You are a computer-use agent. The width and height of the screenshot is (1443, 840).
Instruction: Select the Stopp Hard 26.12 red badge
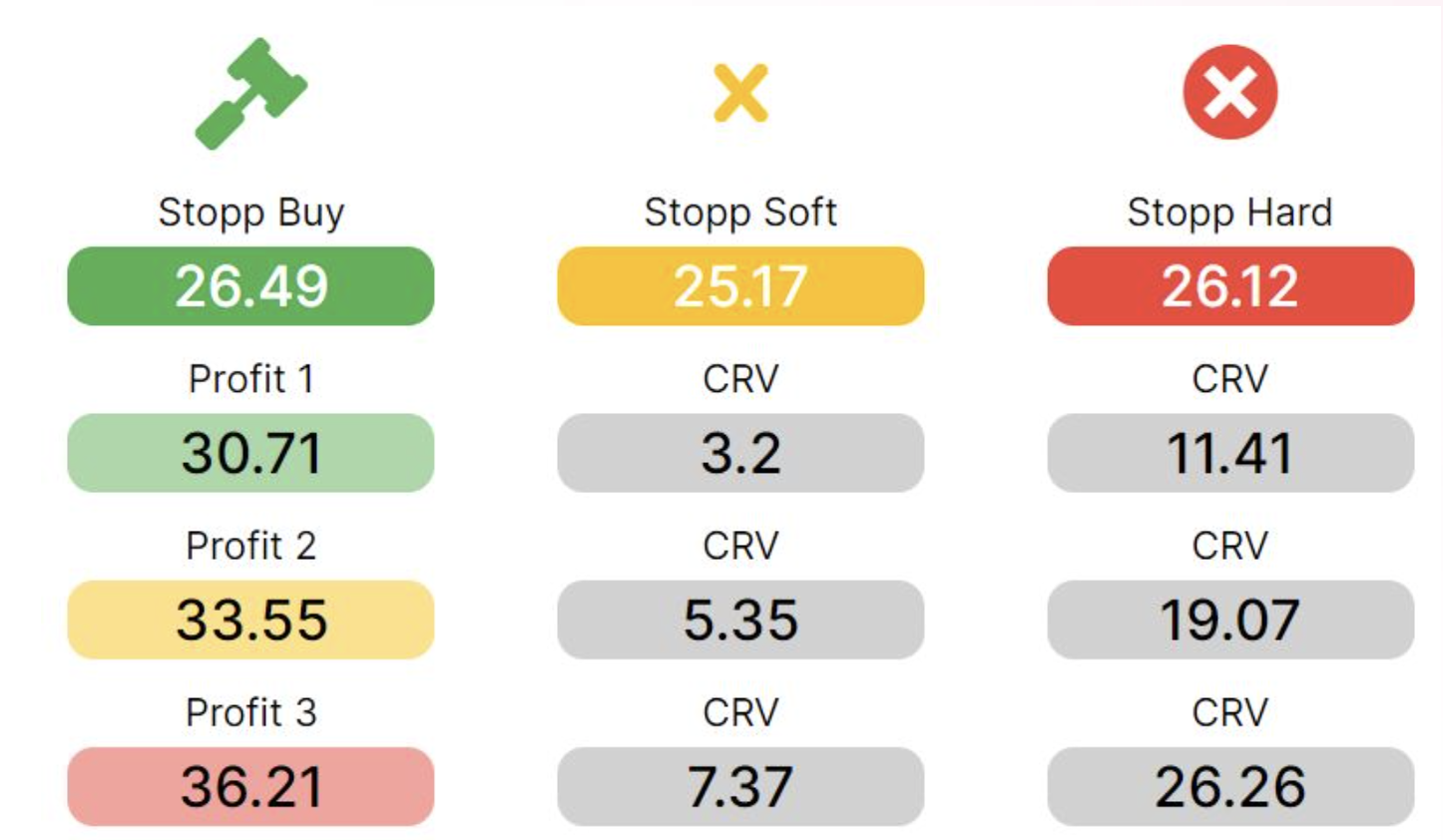(1229, 286)
